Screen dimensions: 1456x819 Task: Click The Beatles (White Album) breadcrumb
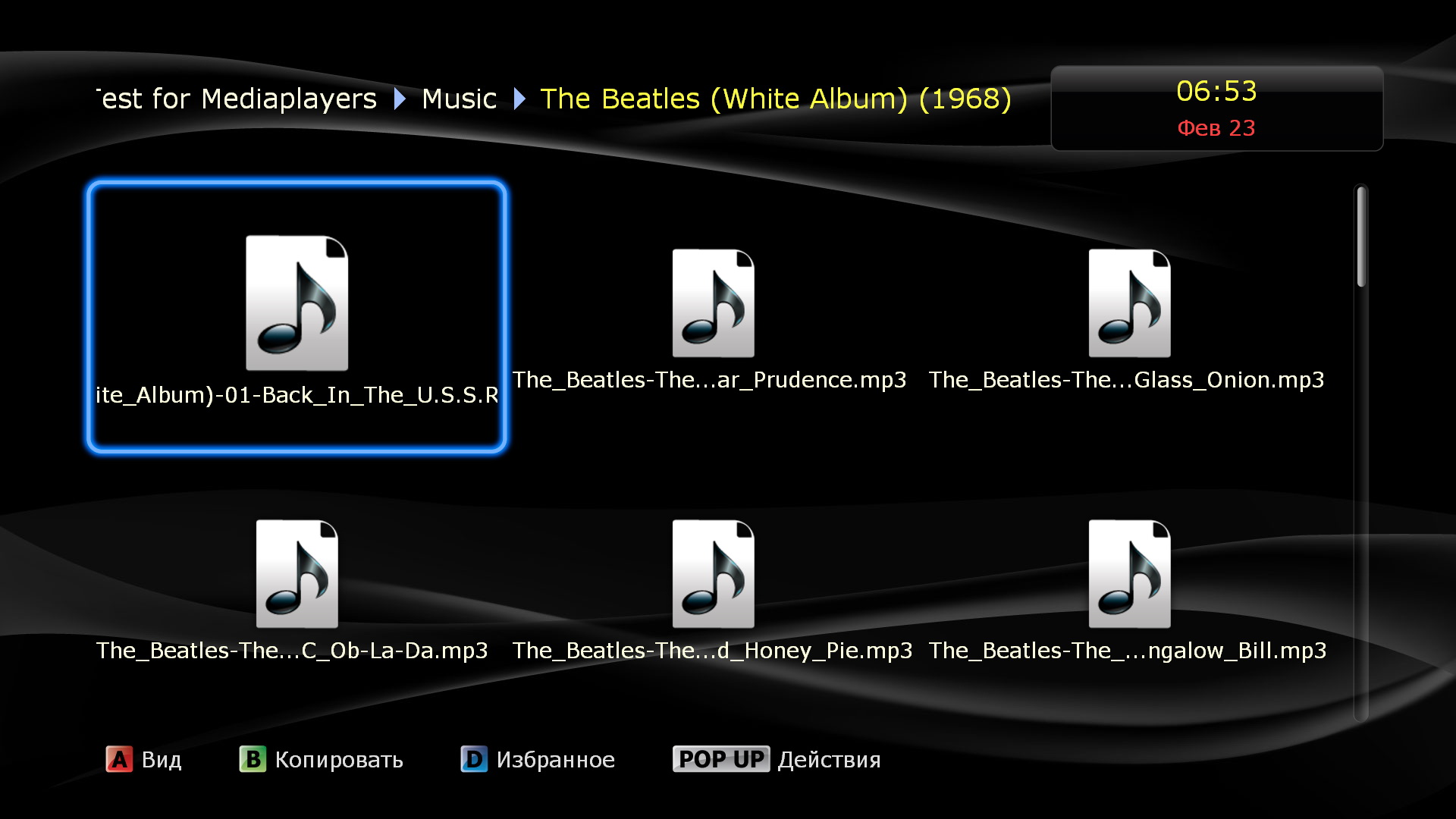coord(775,99)
